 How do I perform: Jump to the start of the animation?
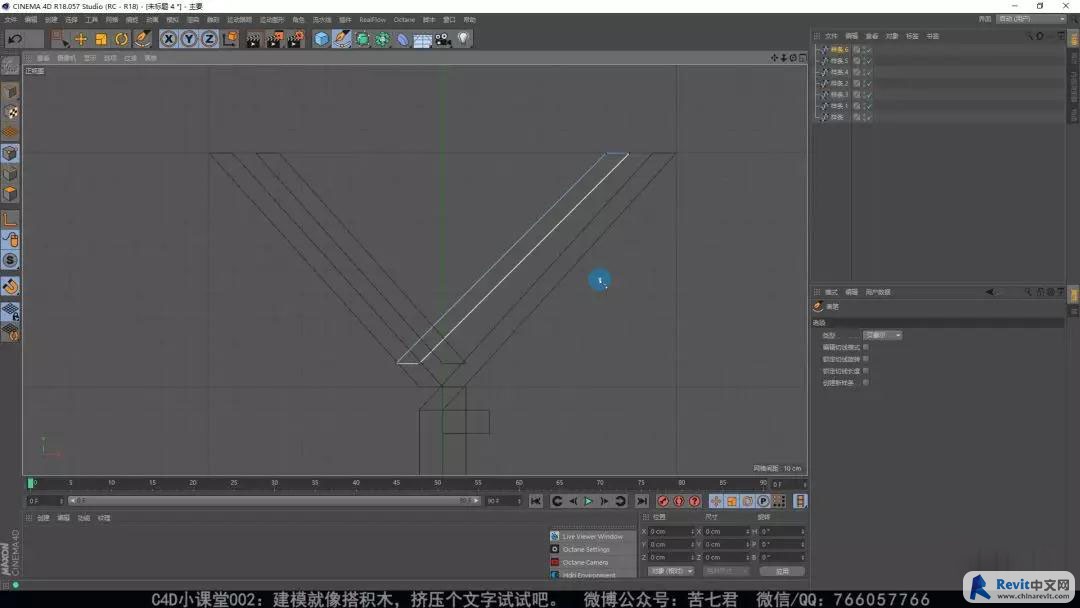tap(536, 501)
